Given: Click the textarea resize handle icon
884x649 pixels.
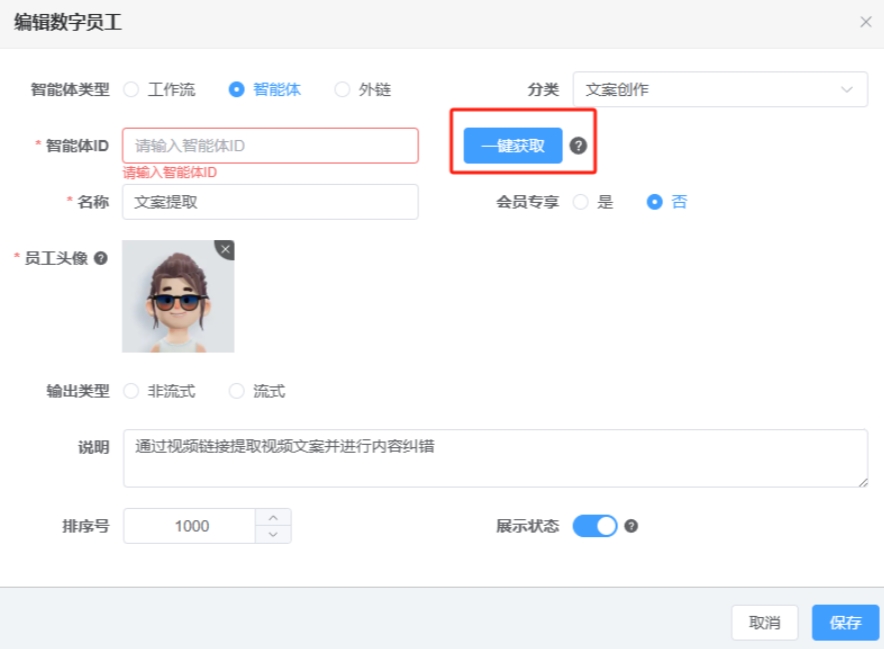Looking at the screenshot, I should coord(862,485).
